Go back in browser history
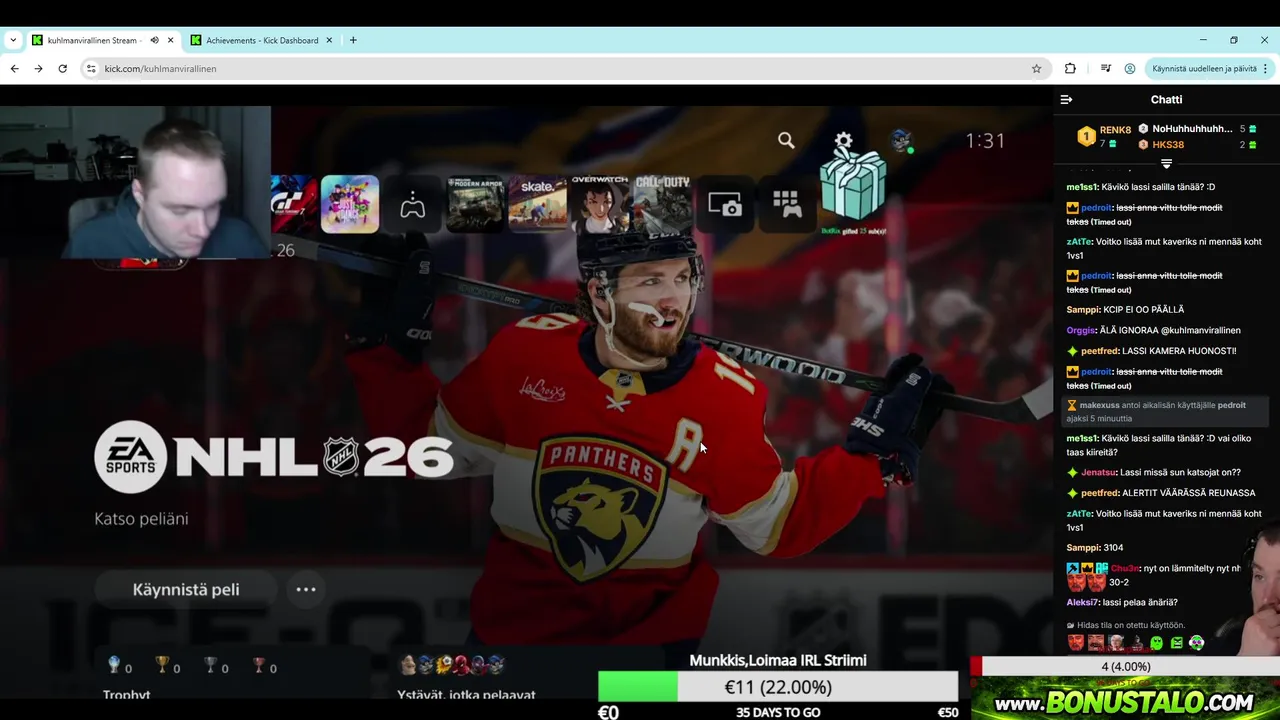This screenshot has height=720, width=1280. click(14, 69)
